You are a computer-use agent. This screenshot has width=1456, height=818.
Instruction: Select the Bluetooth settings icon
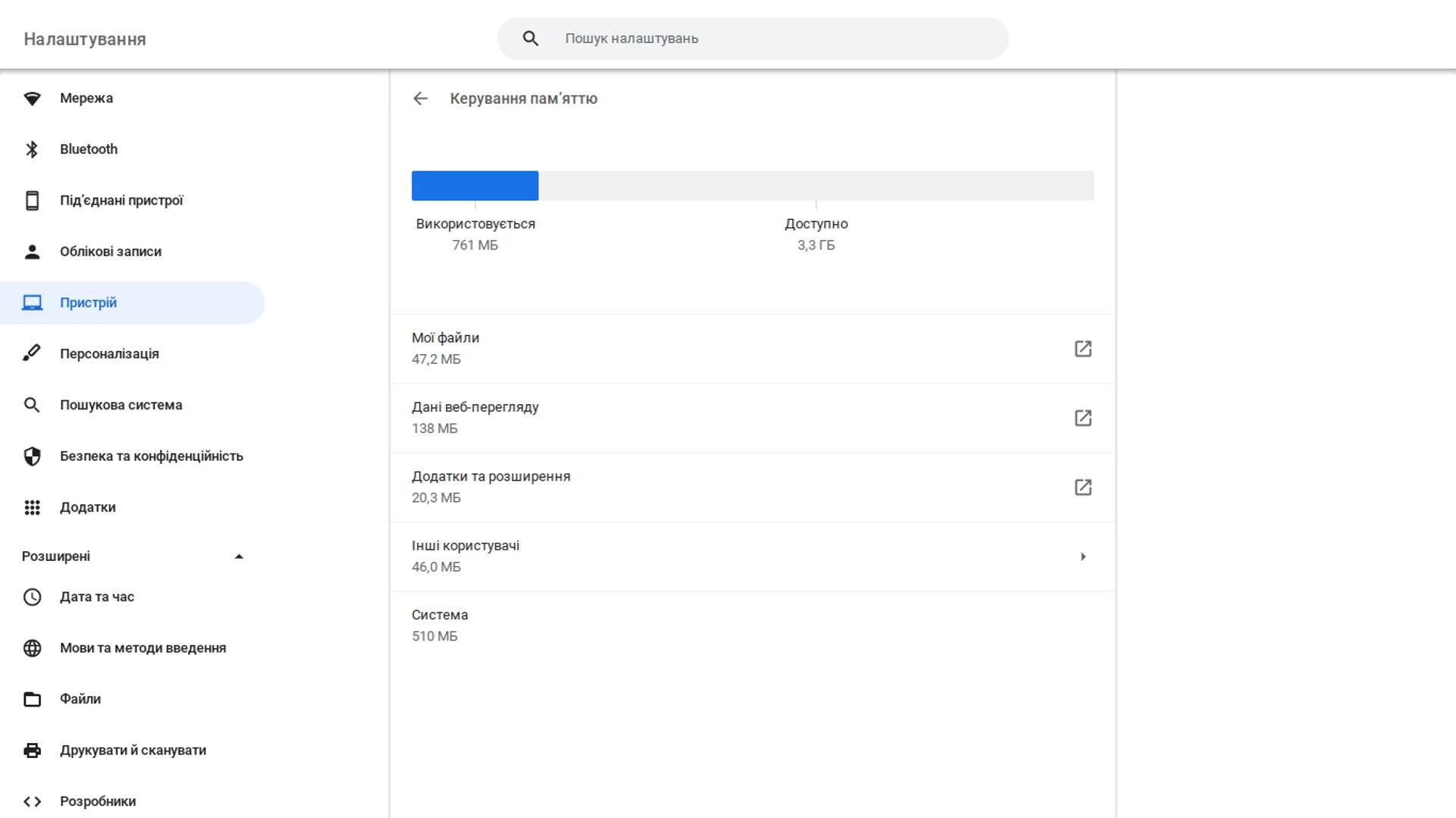[32, 149]
